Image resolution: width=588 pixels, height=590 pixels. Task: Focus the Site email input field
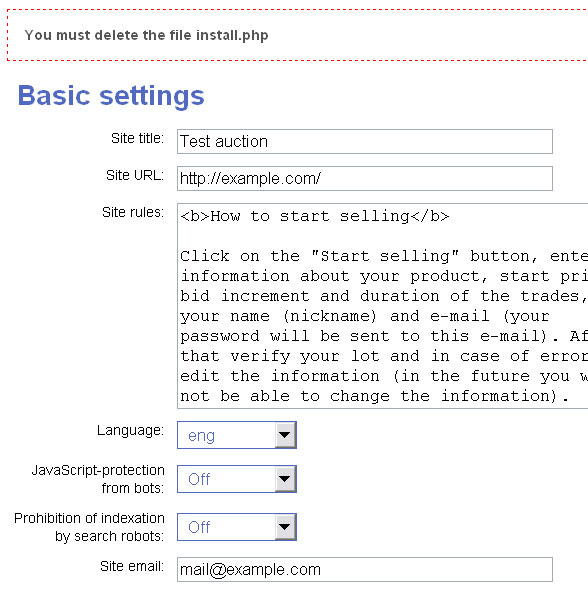(365, 569)
